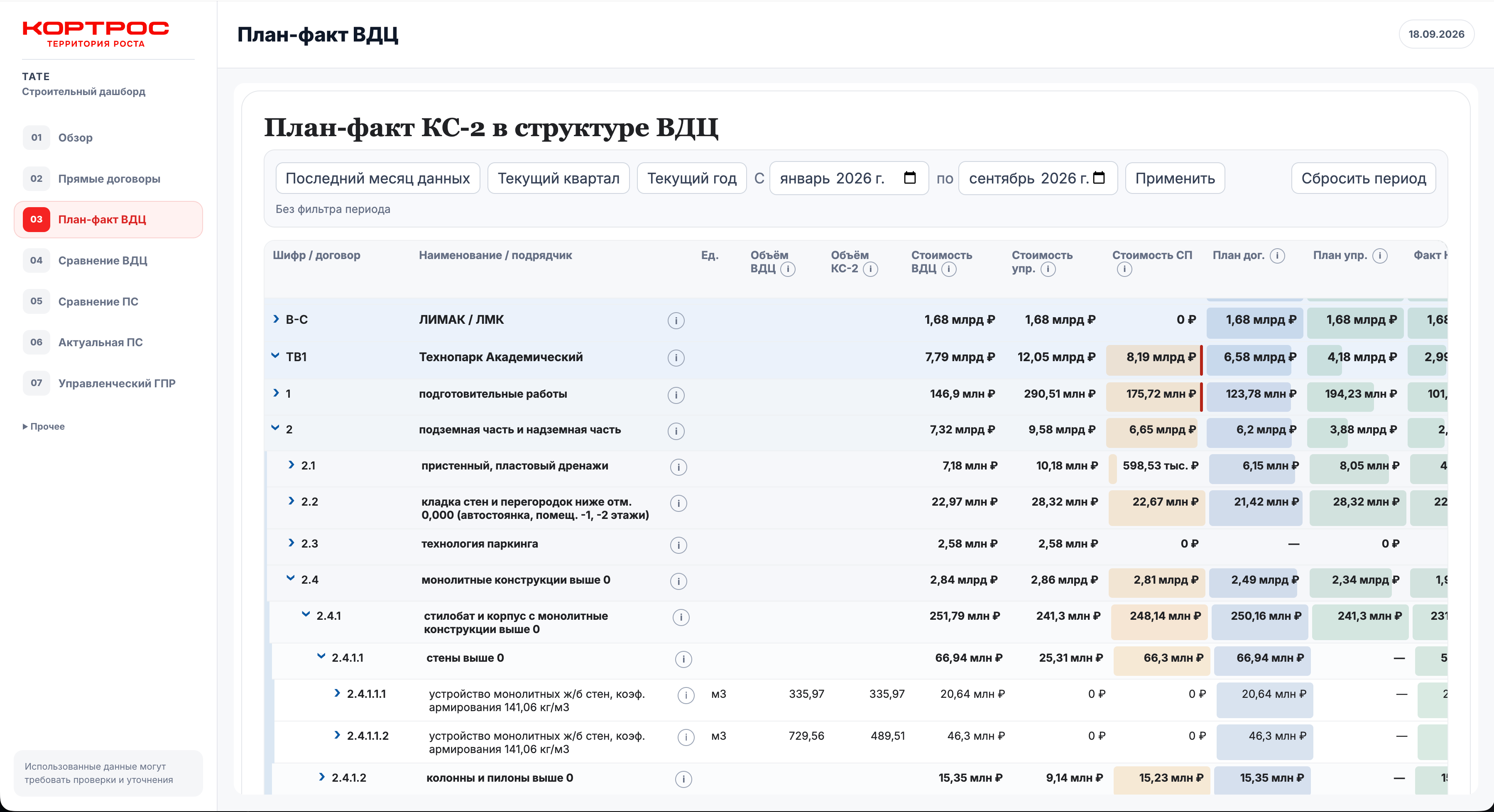
Task: Expand row 2.4.1.2 chevron
Action: (x=322, y=777)
